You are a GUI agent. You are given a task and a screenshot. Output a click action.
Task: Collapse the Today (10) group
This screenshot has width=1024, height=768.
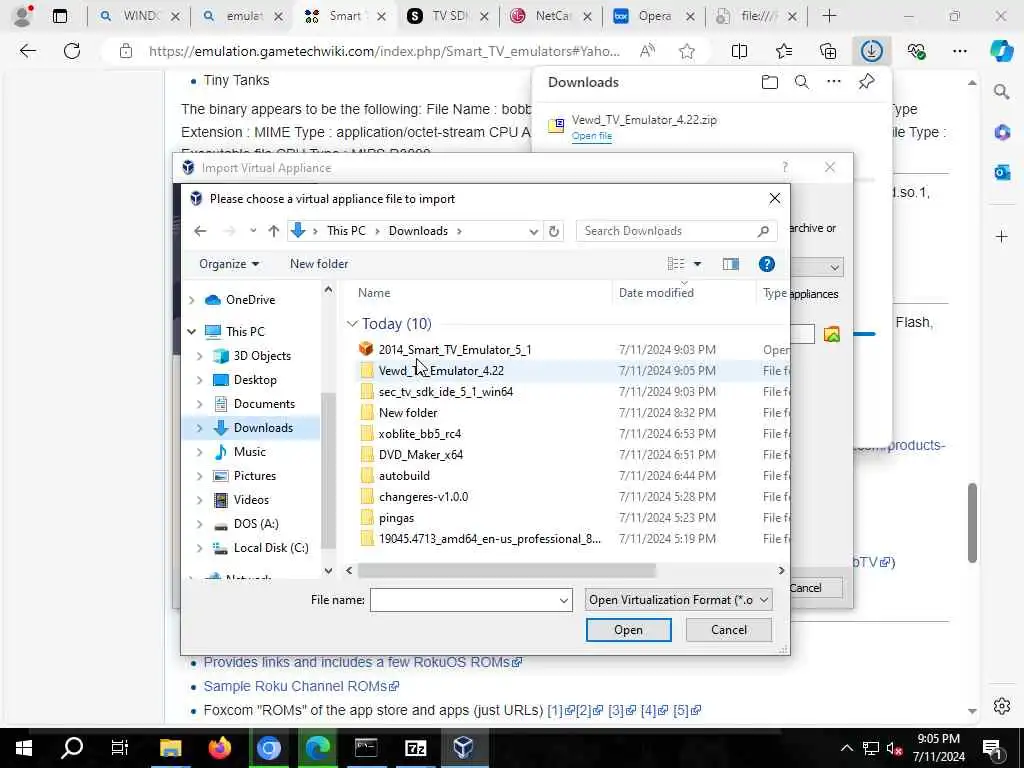[x=352, y=324]
